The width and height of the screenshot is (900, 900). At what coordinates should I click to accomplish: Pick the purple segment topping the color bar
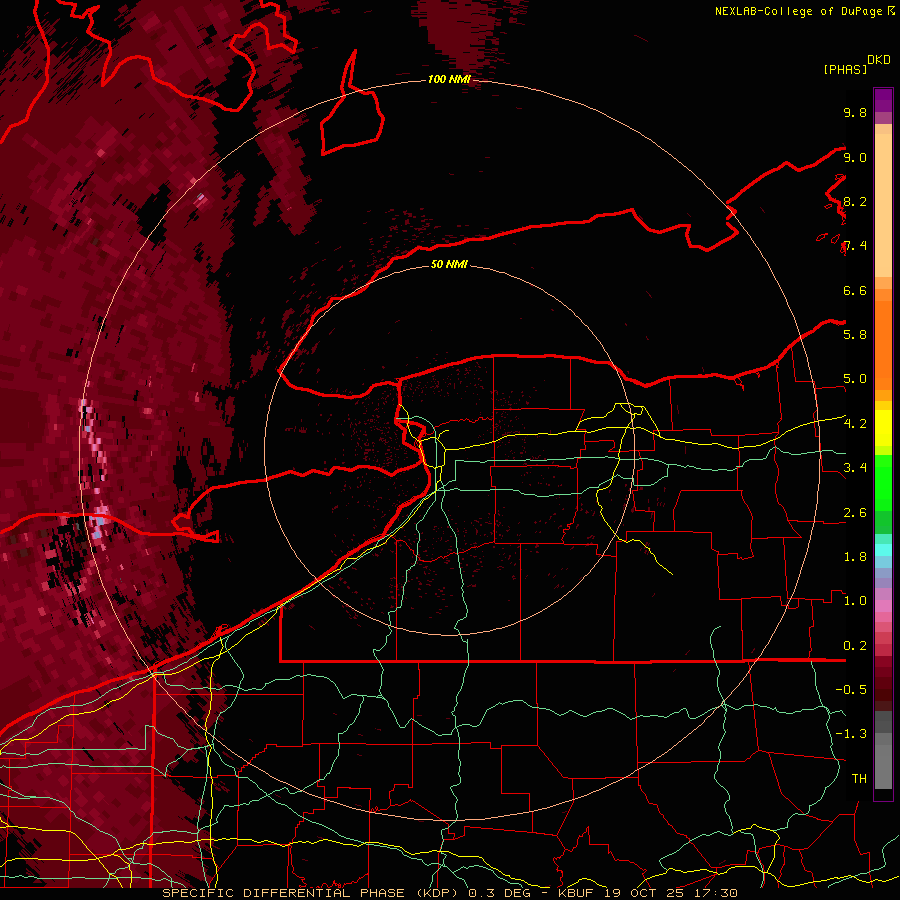click(883, 100)
